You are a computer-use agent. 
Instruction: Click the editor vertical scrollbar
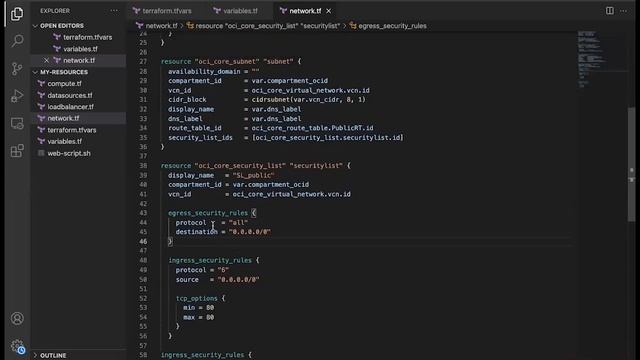tap(631, 163)
